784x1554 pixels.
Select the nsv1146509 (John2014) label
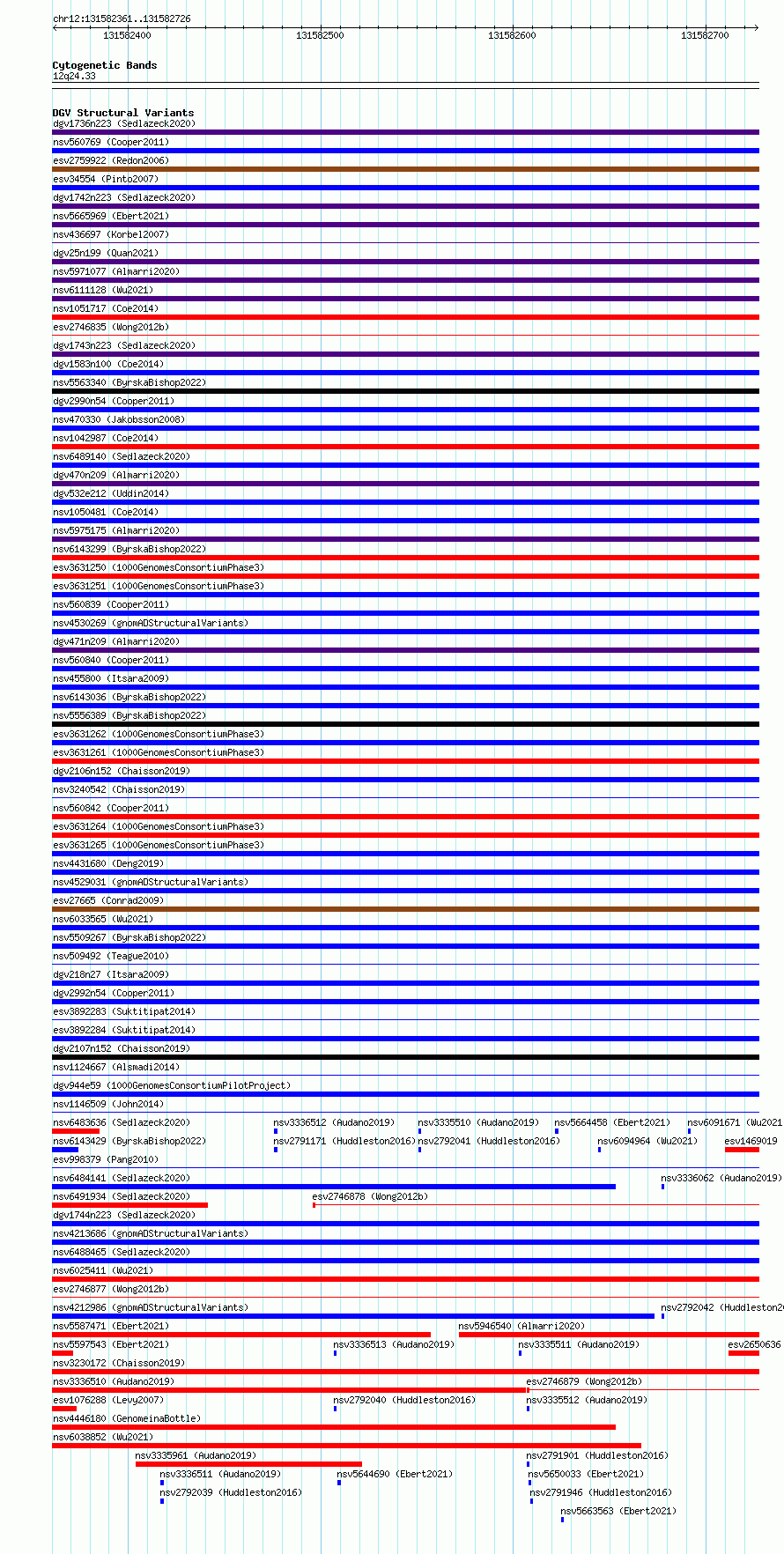[108, 1104]
